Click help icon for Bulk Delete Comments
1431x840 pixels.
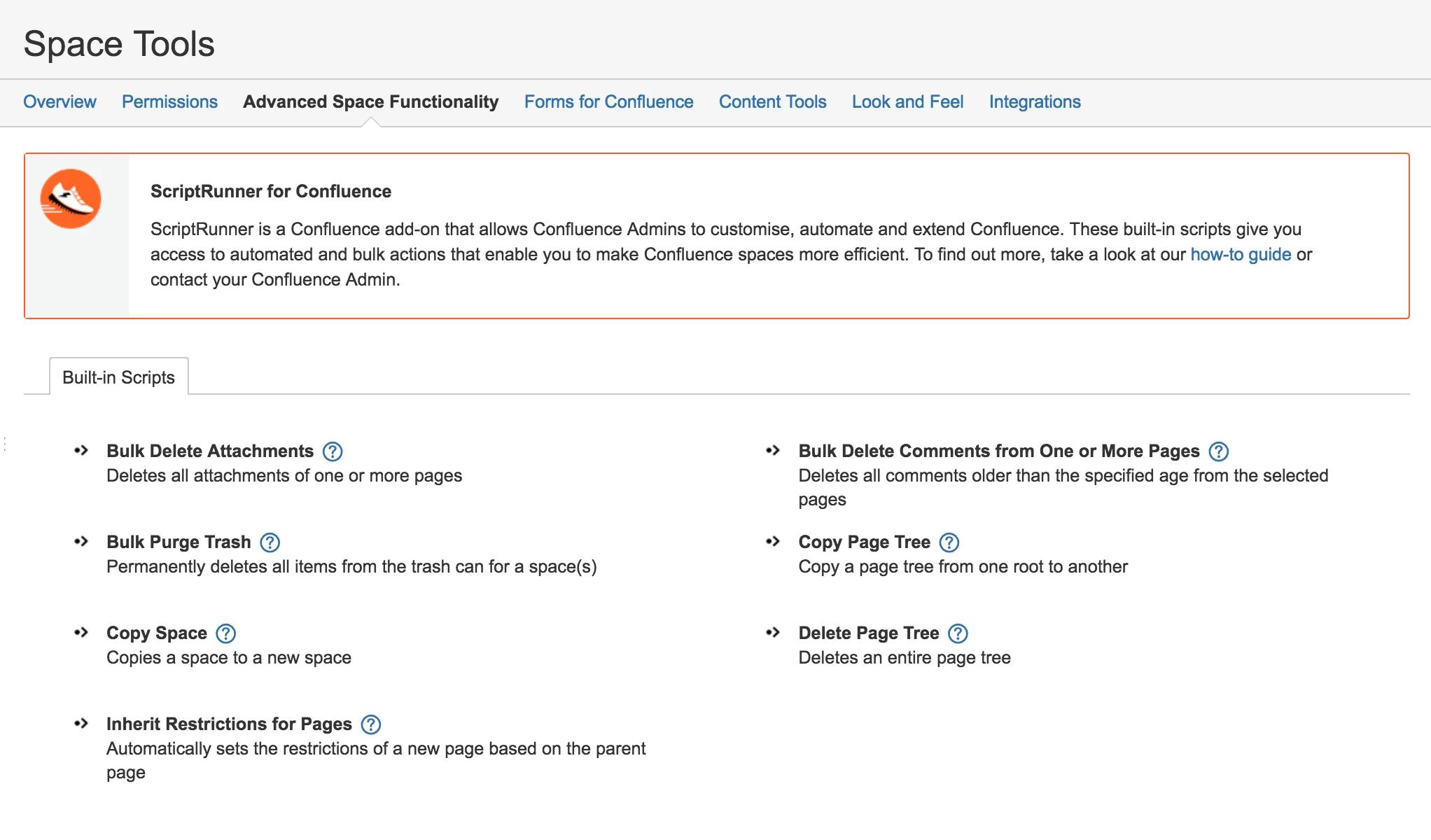pos(1219,452)
